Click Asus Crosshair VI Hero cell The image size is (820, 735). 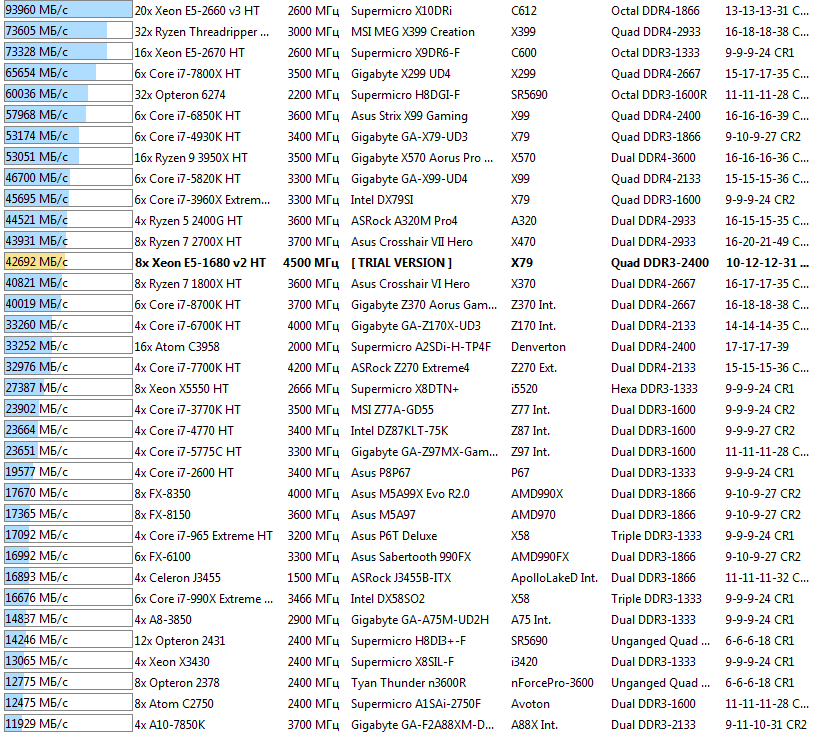click(x=410, y=284)
